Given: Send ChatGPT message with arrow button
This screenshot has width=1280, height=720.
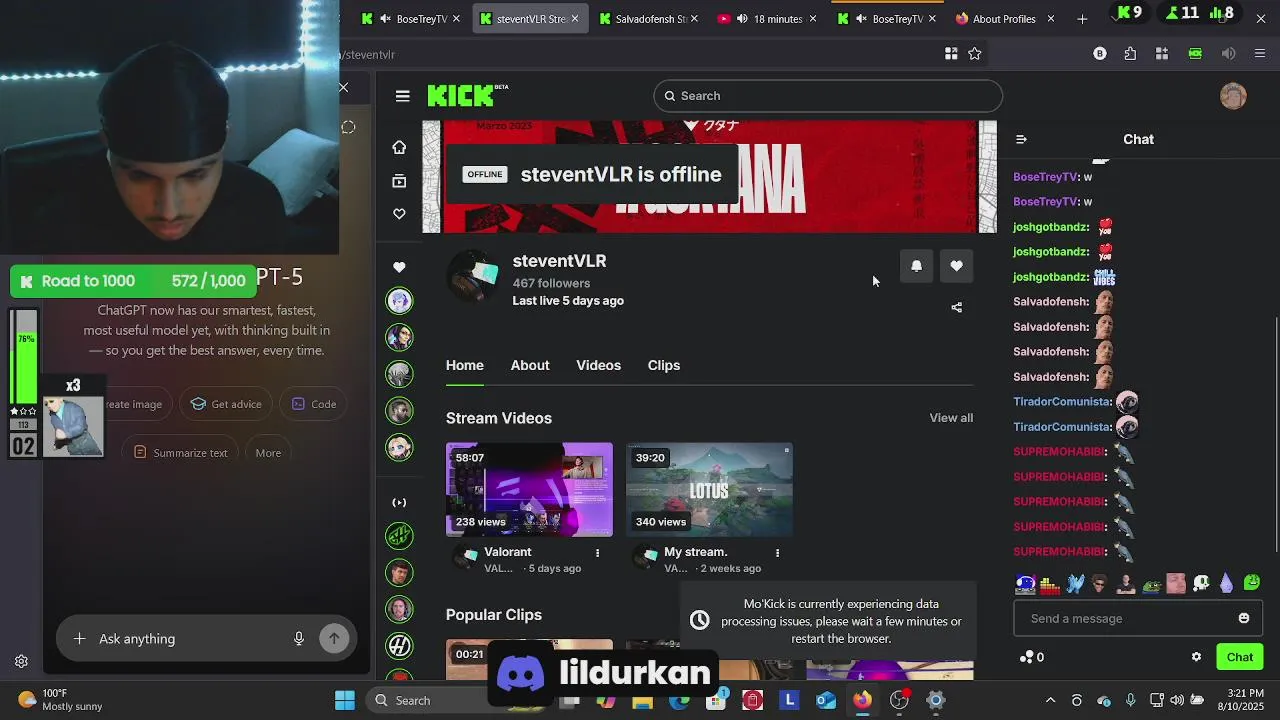Looking at the screenshot, I should tap(334, 638).
